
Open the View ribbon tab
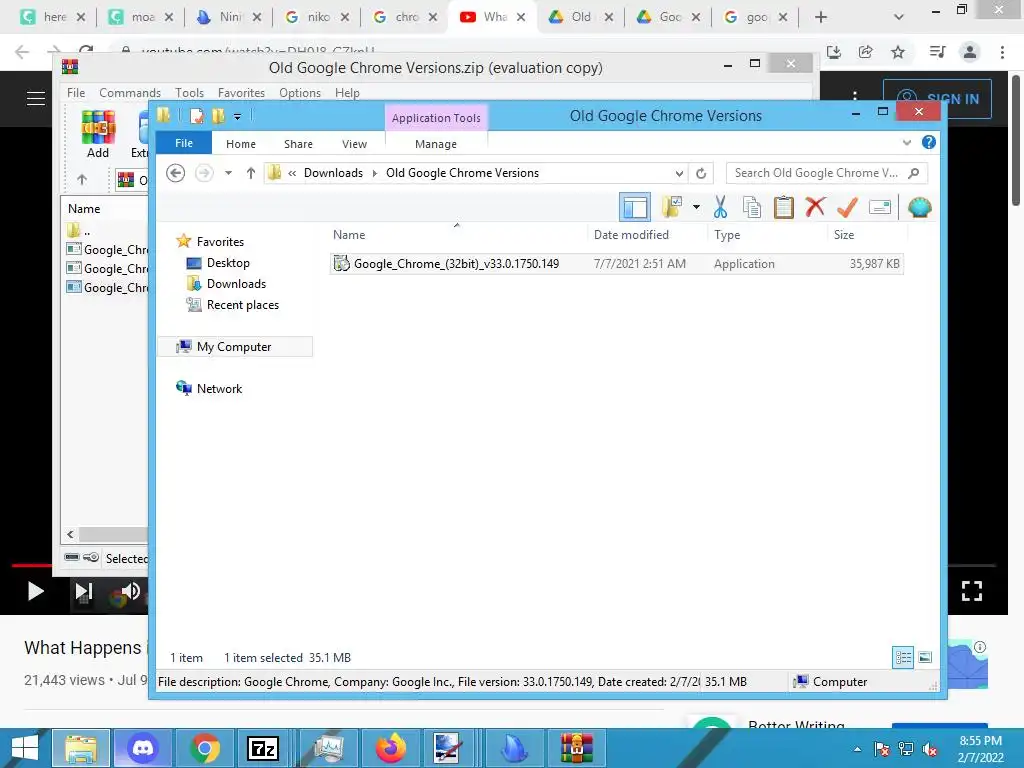point(355,144)
